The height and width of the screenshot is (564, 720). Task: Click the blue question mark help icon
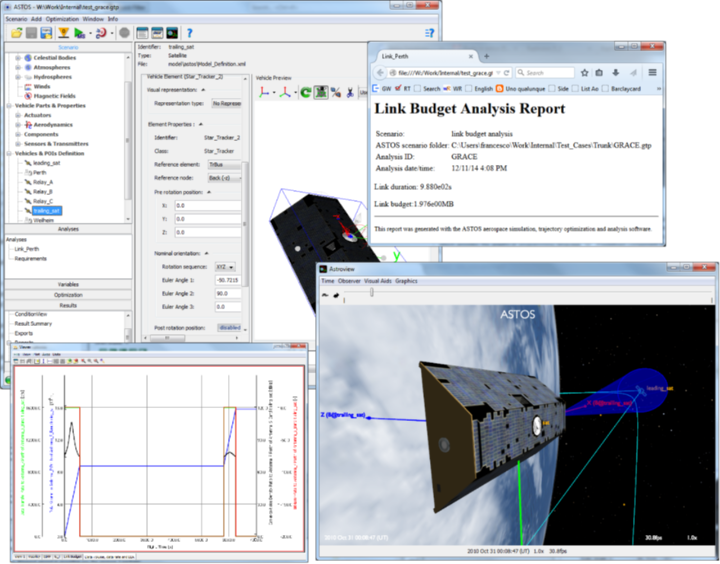[x=190, y=33]
